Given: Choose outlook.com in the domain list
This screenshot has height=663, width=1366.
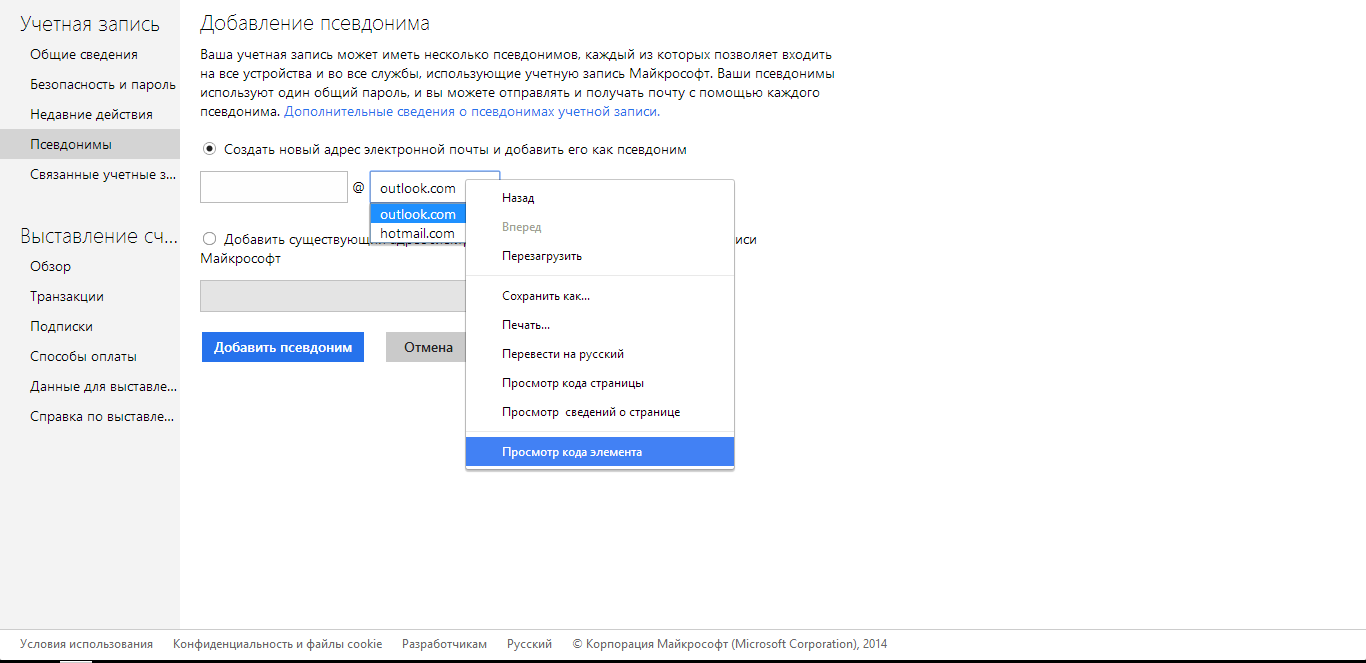Looking at the screenshot, I should click(x=418, y=214).
